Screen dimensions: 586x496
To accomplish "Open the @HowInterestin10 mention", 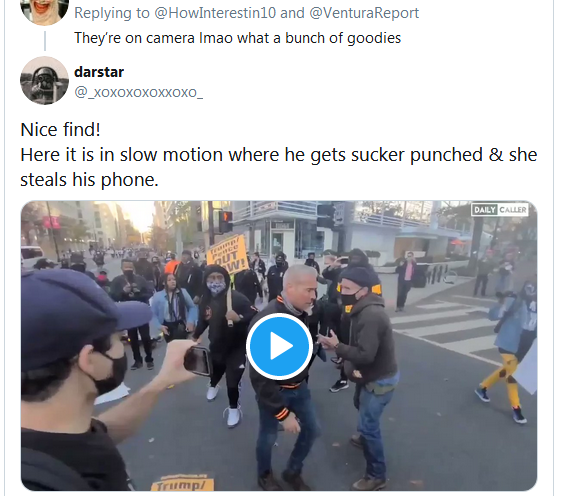I will coord(215,13).
